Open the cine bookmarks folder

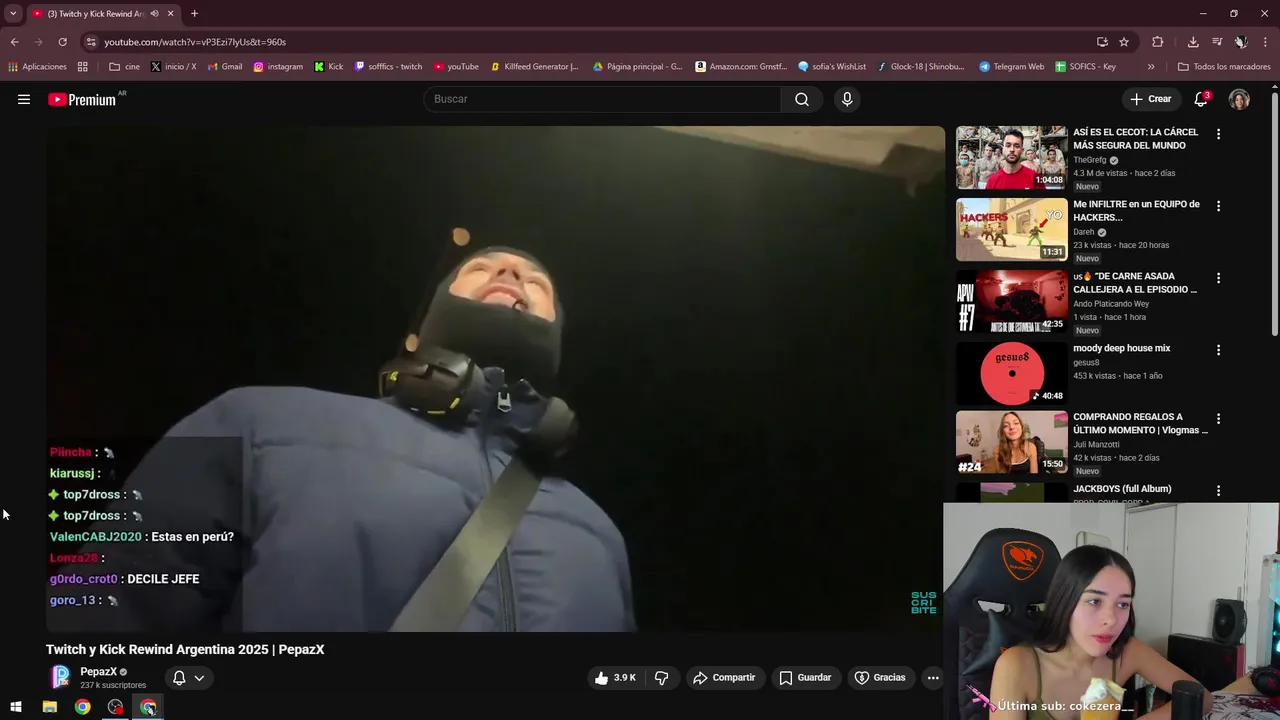click(124, 67)
